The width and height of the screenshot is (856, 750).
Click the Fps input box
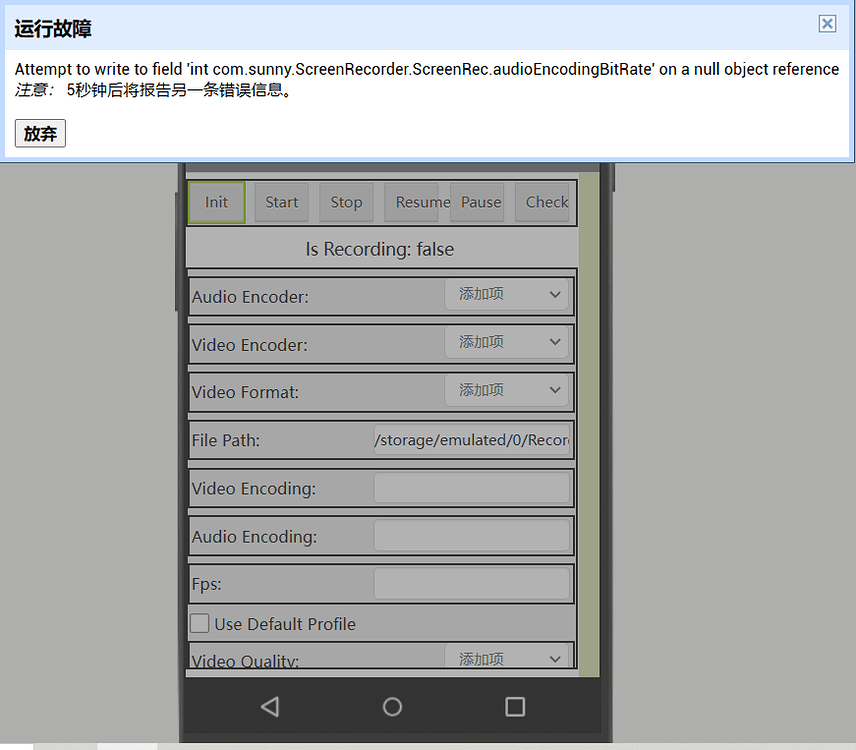472,583
